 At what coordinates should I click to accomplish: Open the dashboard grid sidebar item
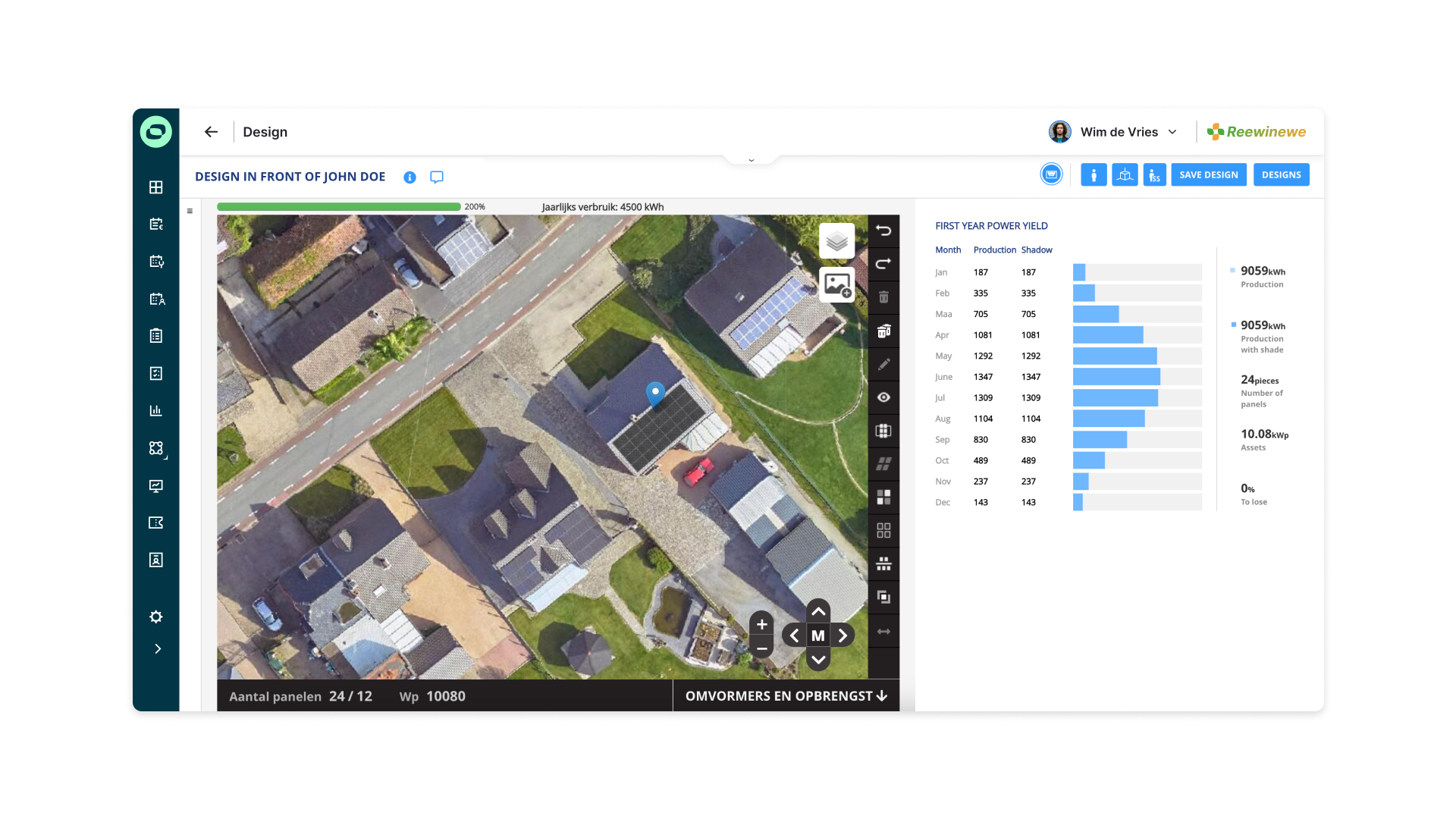pos(156,187)
